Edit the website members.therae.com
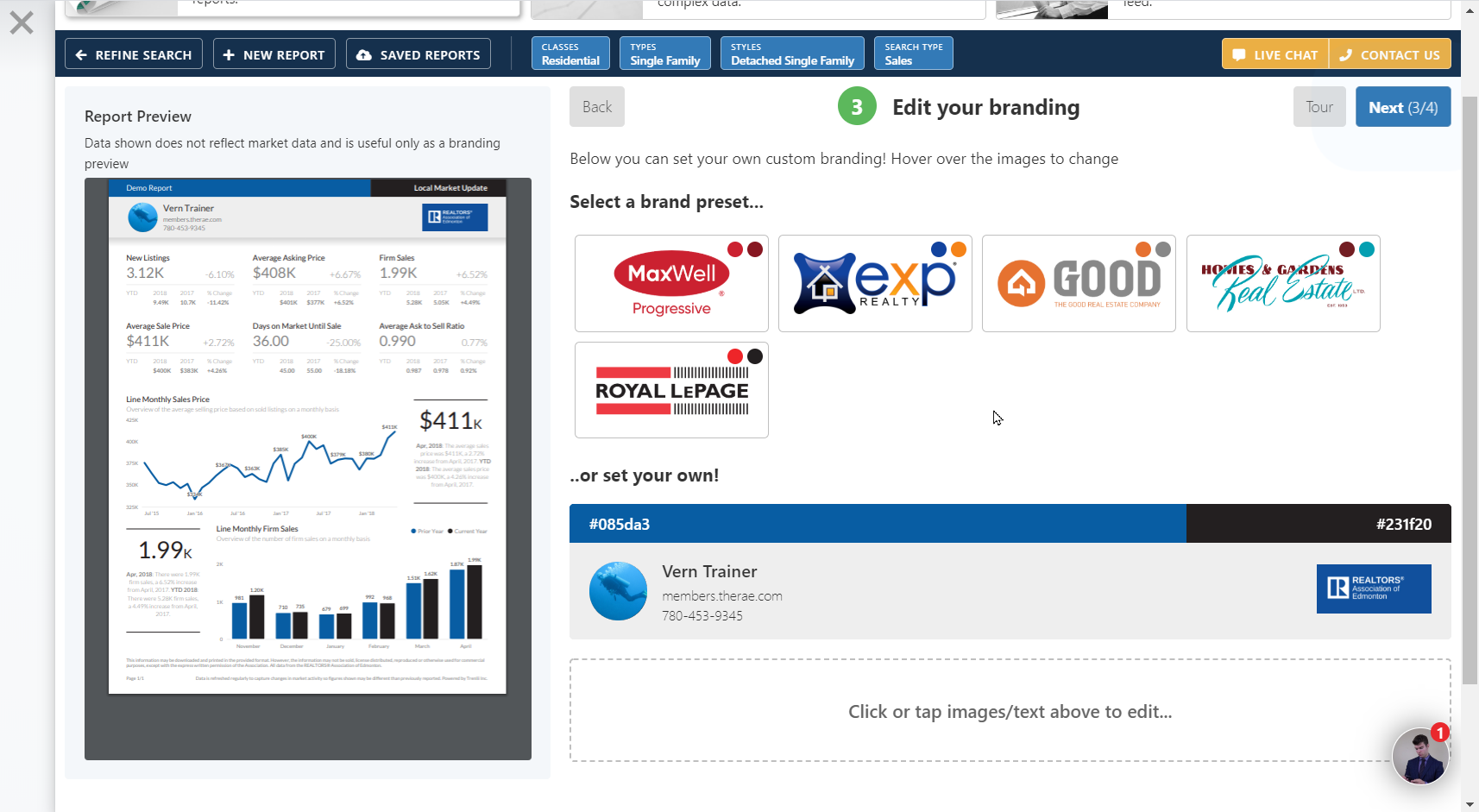Viewport: 1479px width, 812px height. click(722, 596)
